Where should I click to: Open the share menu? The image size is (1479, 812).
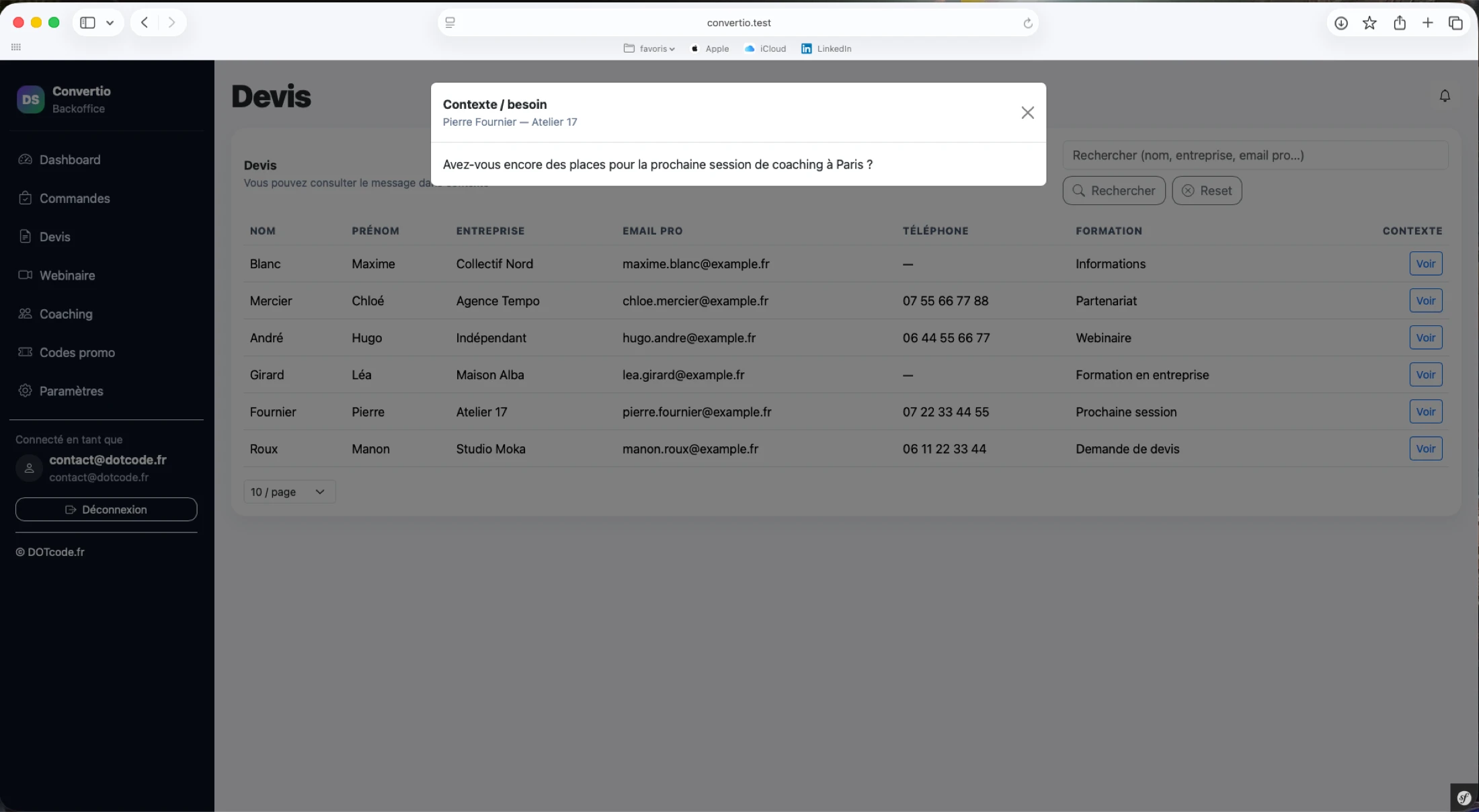[x=1400, y=23]
